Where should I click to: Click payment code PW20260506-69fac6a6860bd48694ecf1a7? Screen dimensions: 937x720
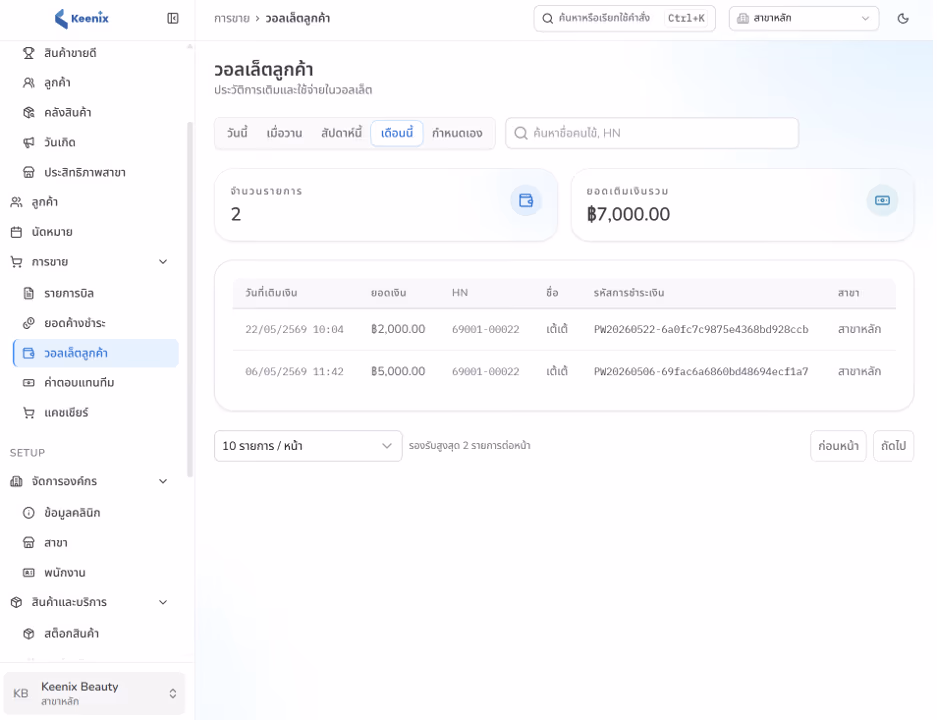(x=701, y=371)
